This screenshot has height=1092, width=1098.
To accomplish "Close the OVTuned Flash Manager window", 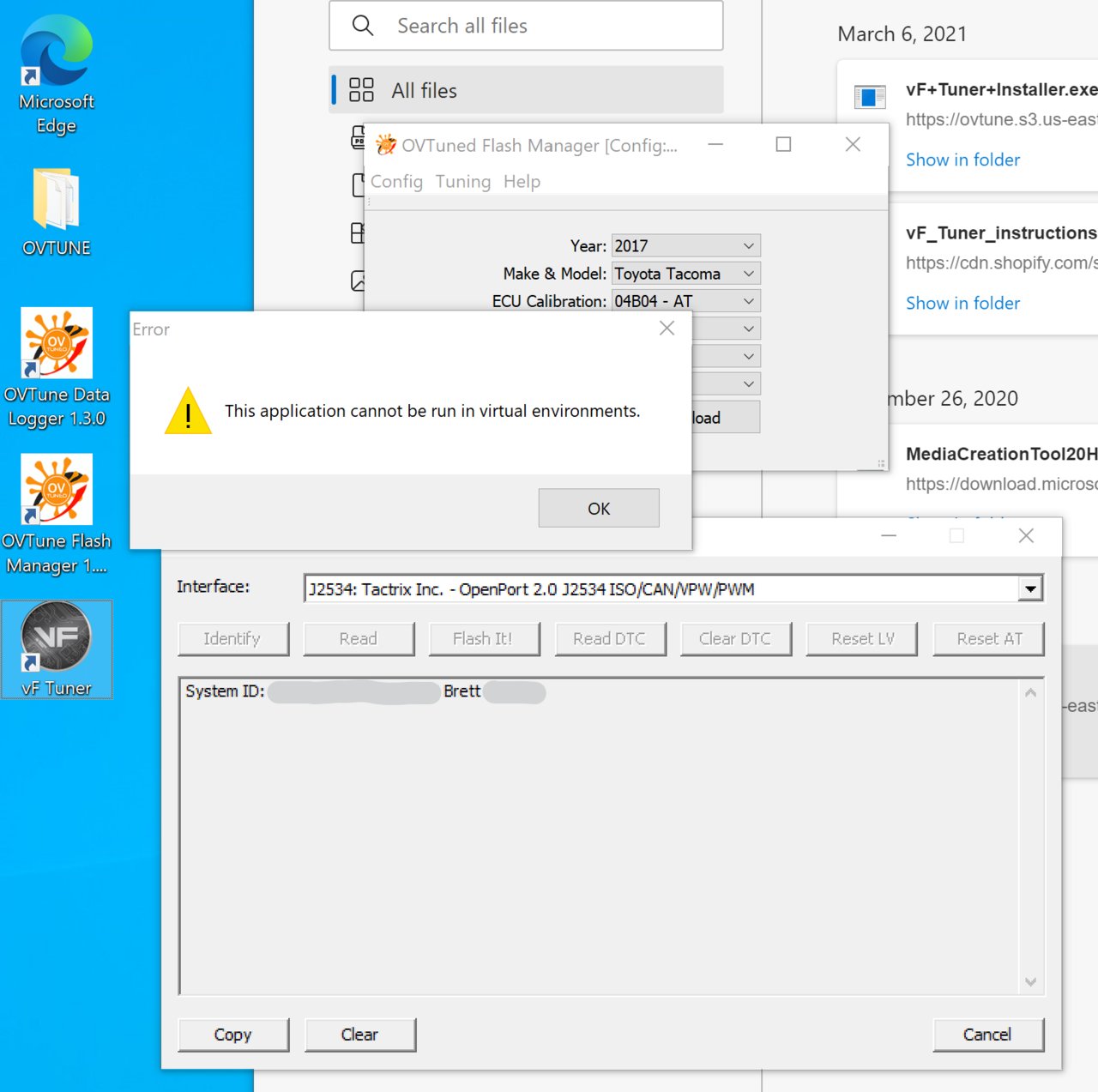I will (x=853, y=144).
